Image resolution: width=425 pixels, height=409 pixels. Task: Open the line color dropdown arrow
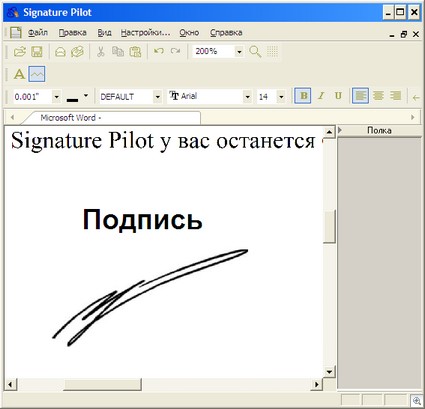(x=86, y=96)
